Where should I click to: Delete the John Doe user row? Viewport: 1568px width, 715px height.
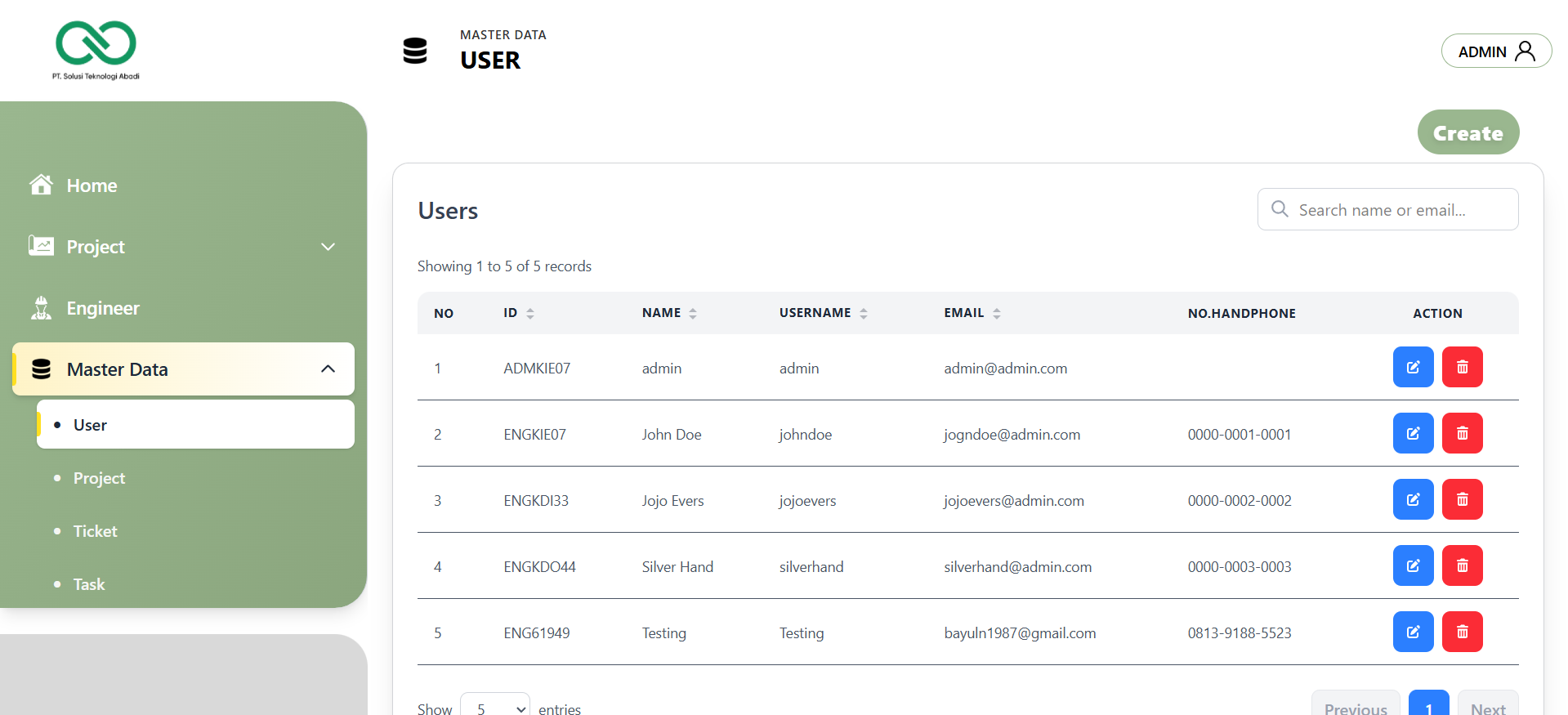[x=1462, y=434]
